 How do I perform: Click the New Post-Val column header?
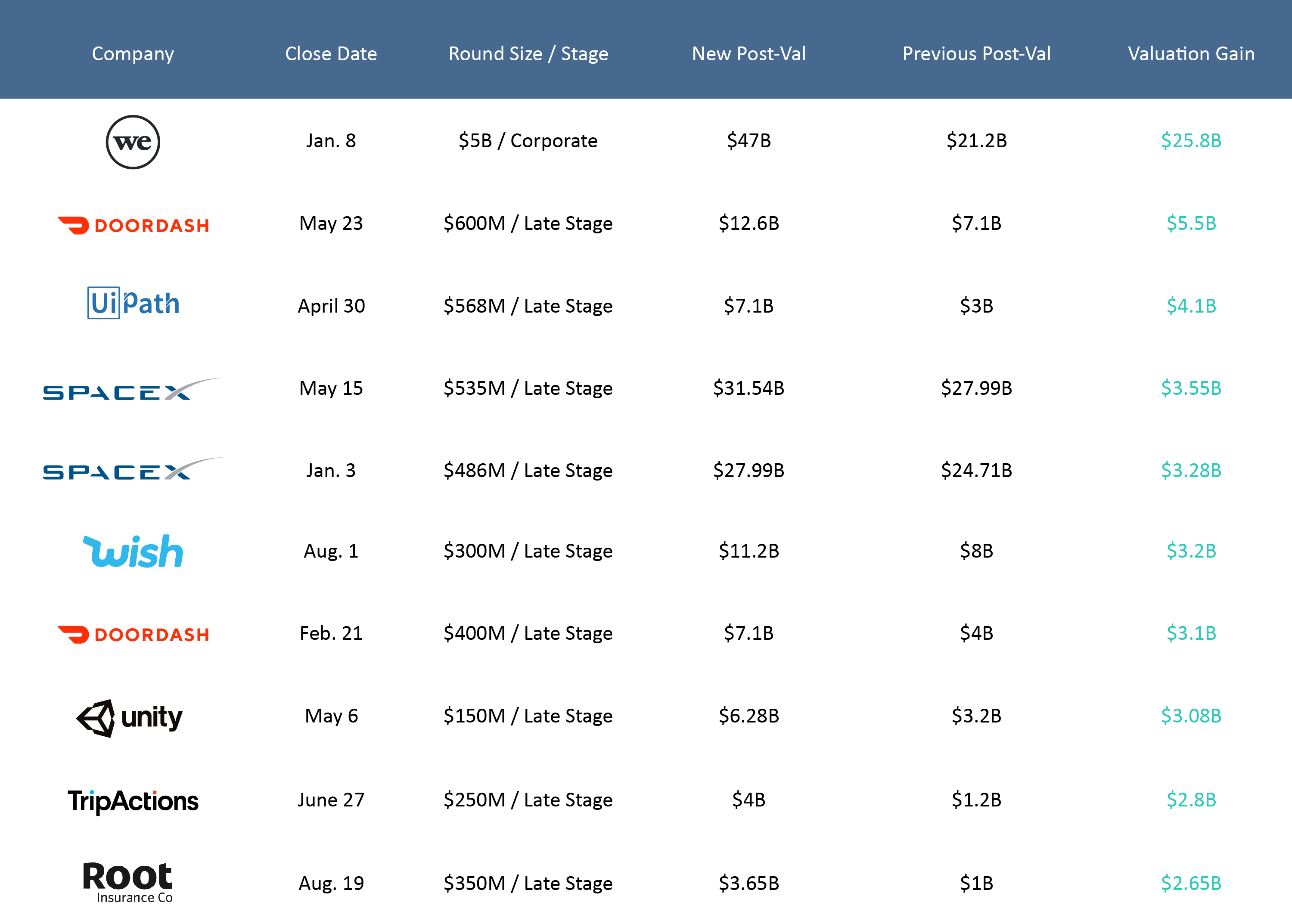tap(748, 53)
